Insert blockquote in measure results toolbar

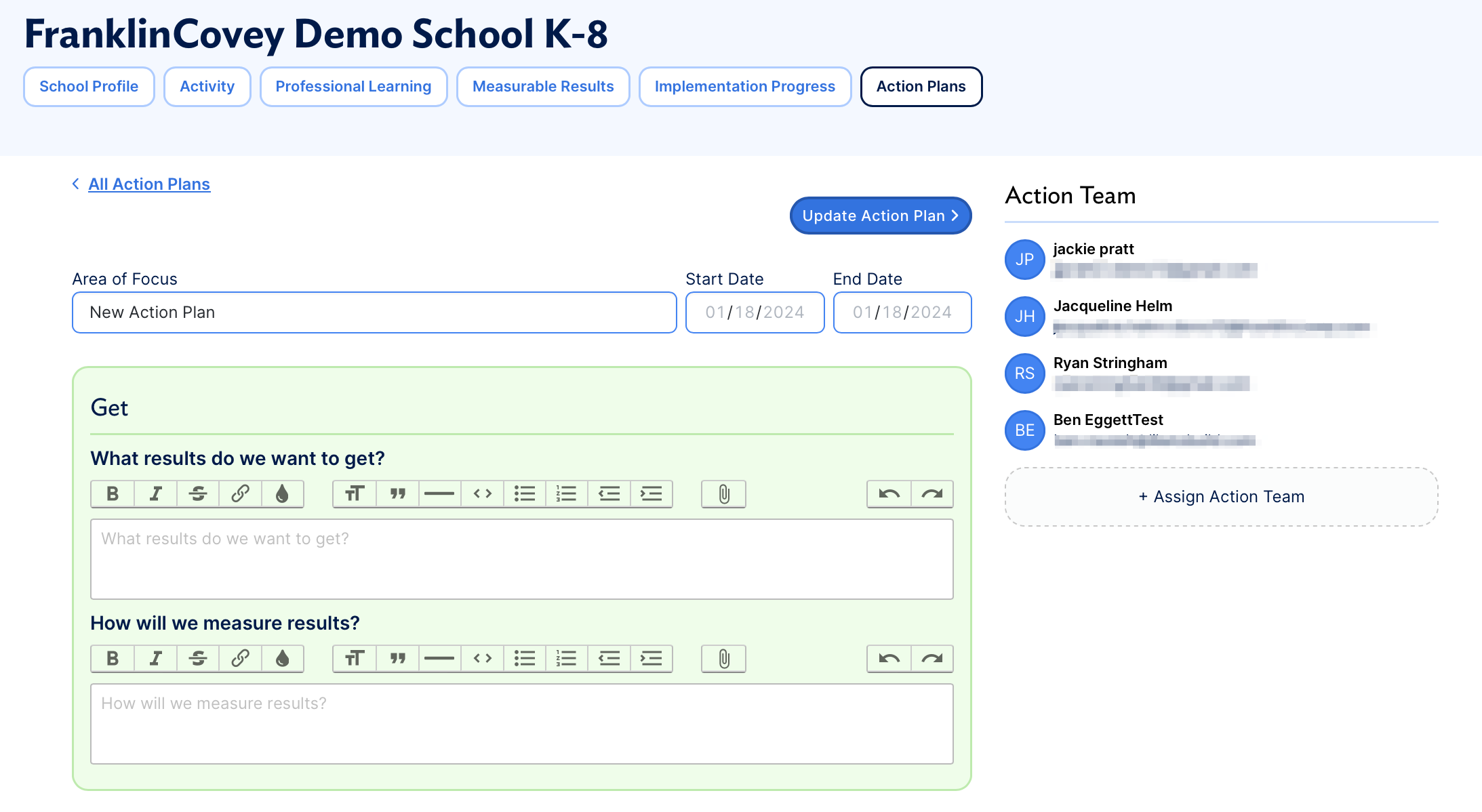click(397, 659)
